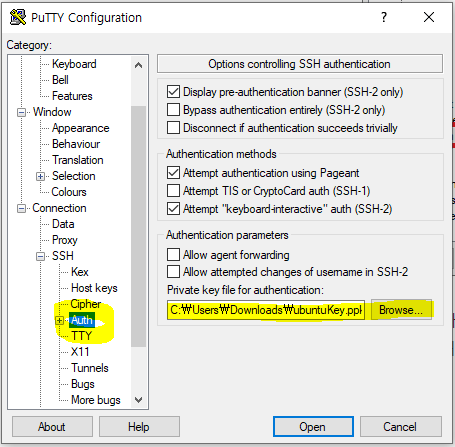The width and height of the screenshot is (455, 447).
Task: Open Translation settings
Action: tap(78, 160)
